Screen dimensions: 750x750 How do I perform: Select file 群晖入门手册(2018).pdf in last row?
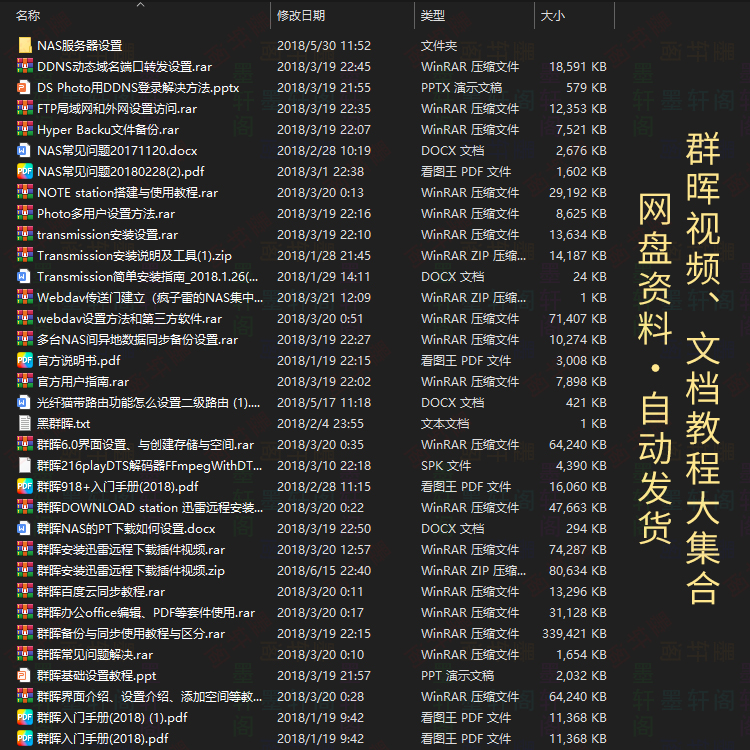tap(103, 739)
